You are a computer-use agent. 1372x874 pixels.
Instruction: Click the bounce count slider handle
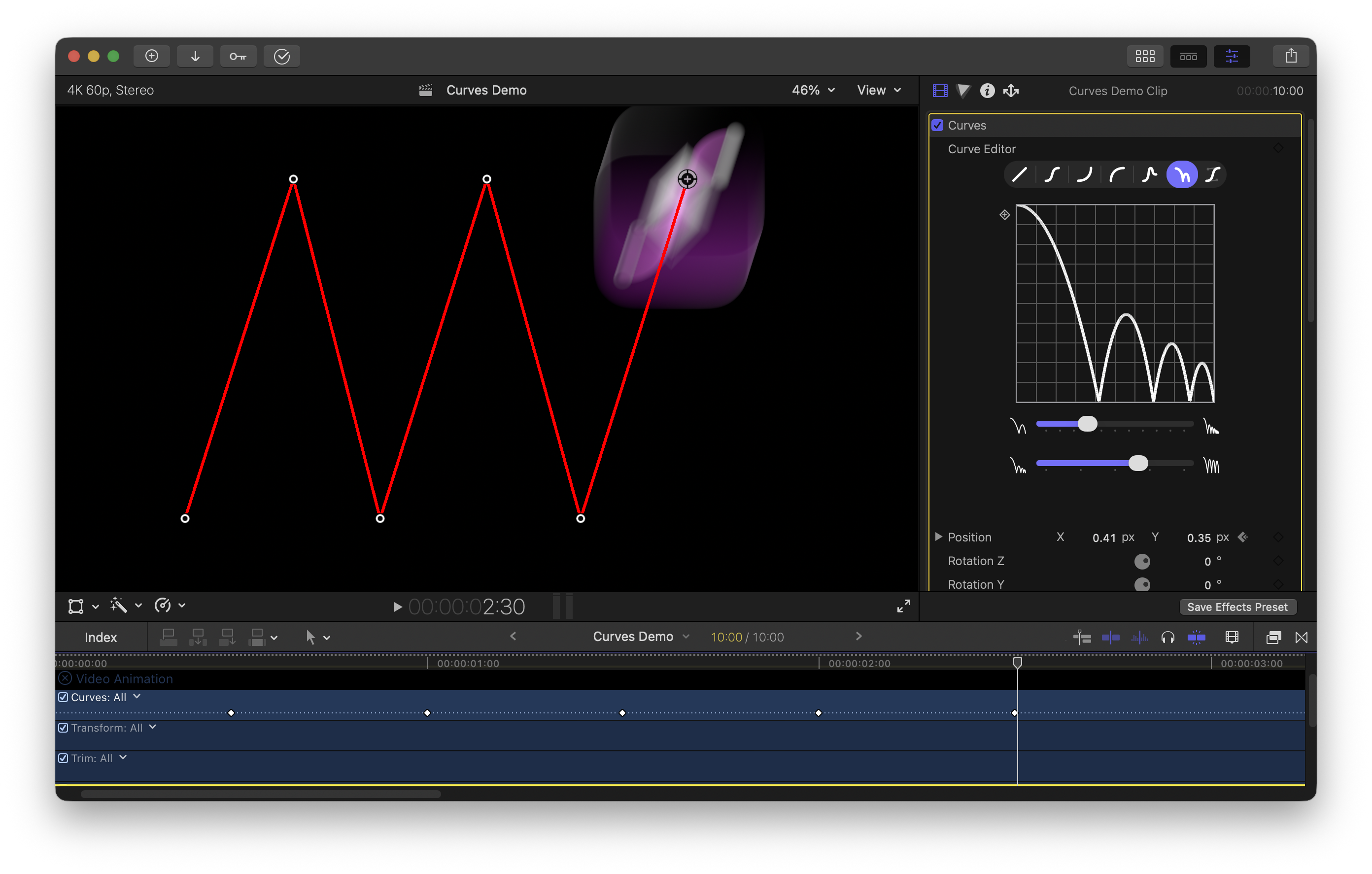point(1087,424)
